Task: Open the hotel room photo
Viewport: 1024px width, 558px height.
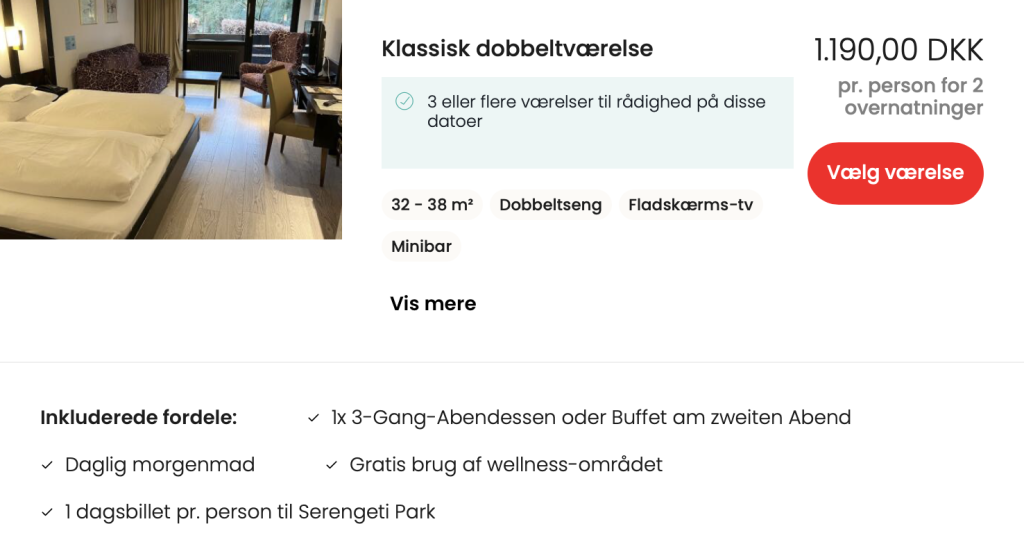Action: [x=170, y=119]
